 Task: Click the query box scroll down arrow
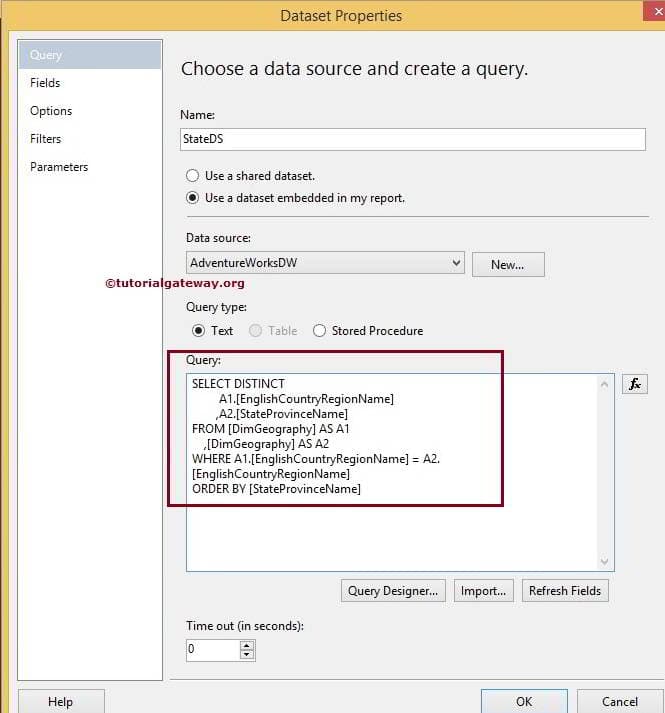pyautogui.click(x=605, y=561)
